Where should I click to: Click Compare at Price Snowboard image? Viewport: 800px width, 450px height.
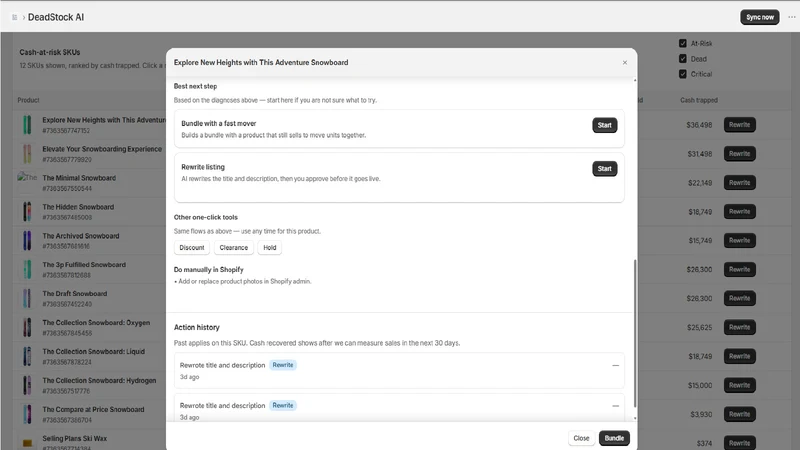tap(27, 414)
